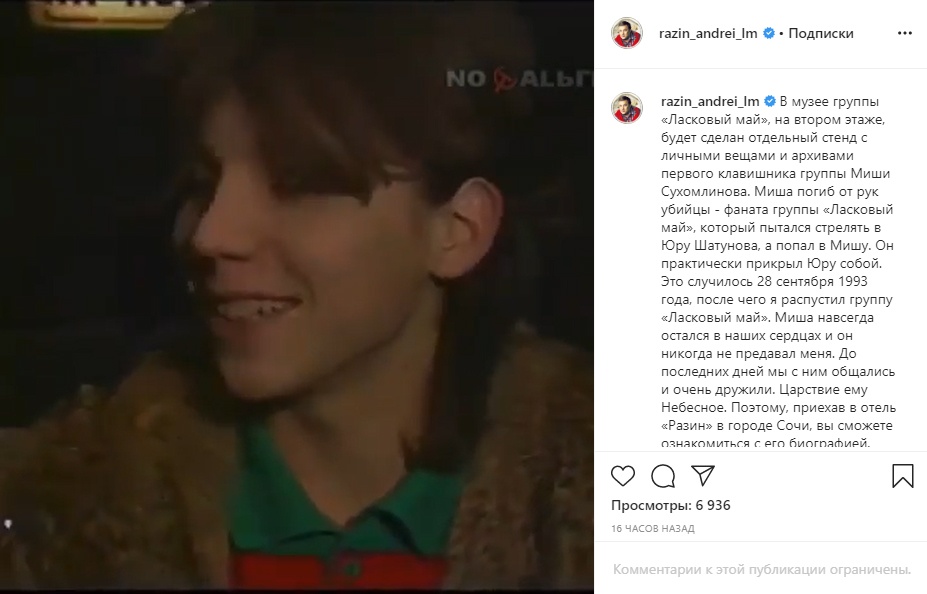Click the razin_andrei_lm username in header
The image size is (927, 594).
point(708,33)
